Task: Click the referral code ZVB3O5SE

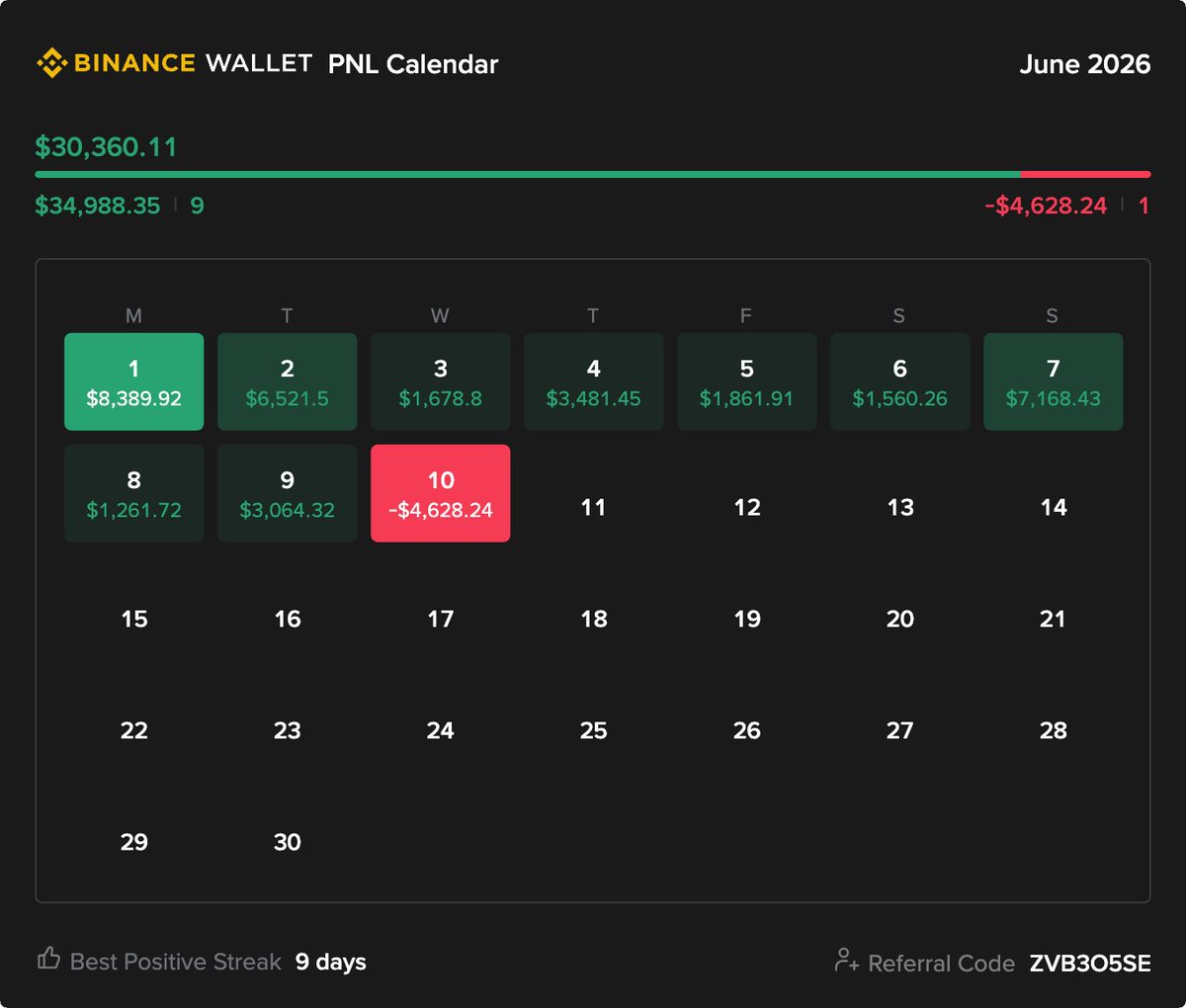Action: click(1090, 963)
